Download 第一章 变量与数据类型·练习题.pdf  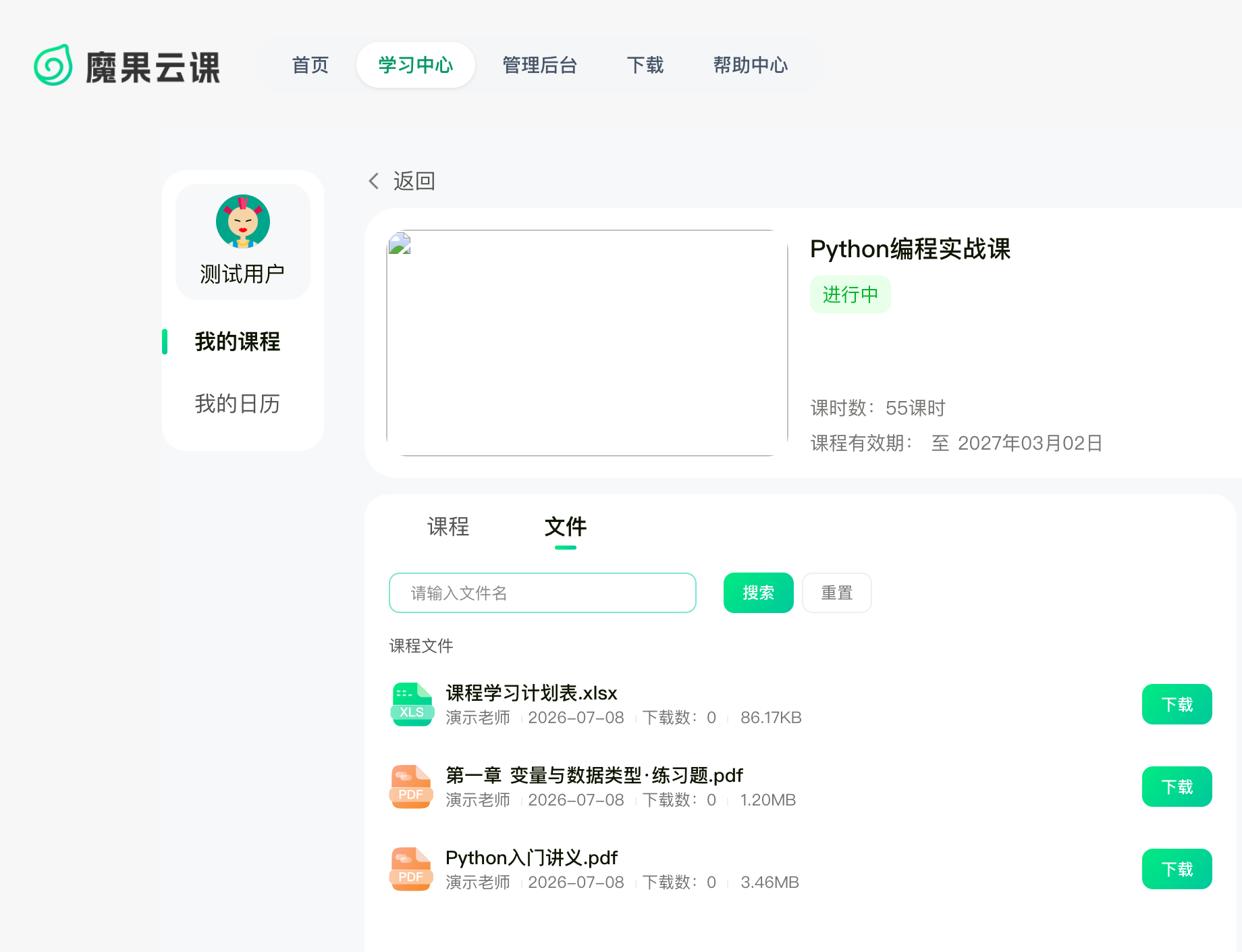point(1177,787)
